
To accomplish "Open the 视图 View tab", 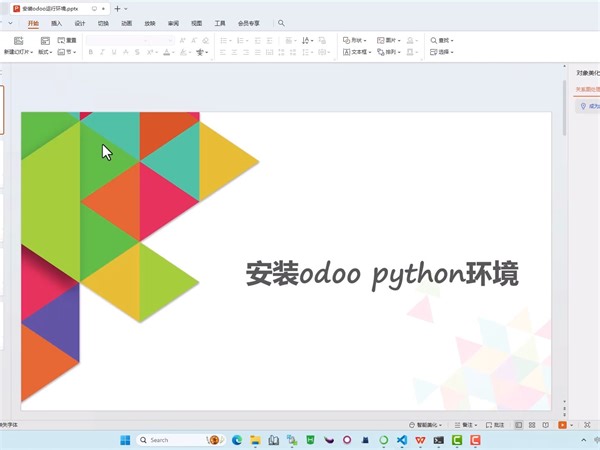I will 197,23.
